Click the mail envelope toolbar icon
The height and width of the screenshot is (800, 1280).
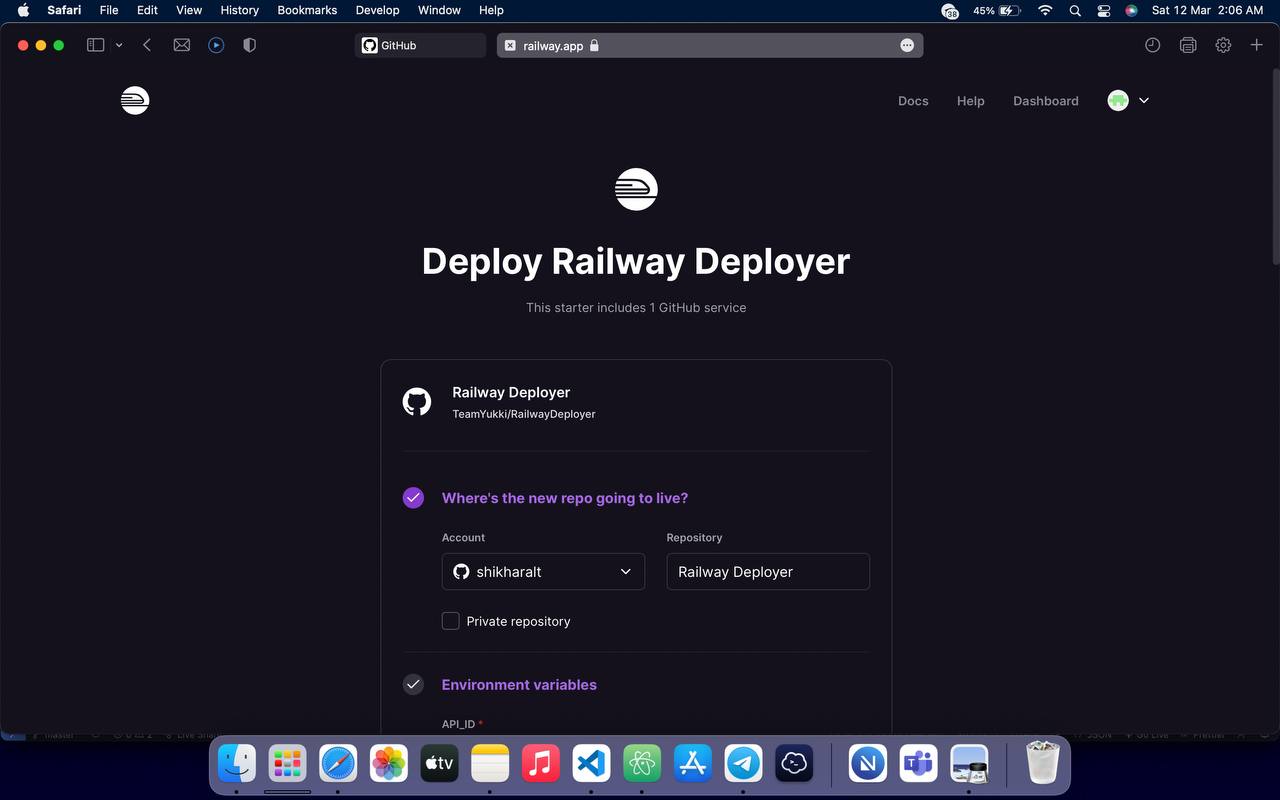[x=182, y=45]
